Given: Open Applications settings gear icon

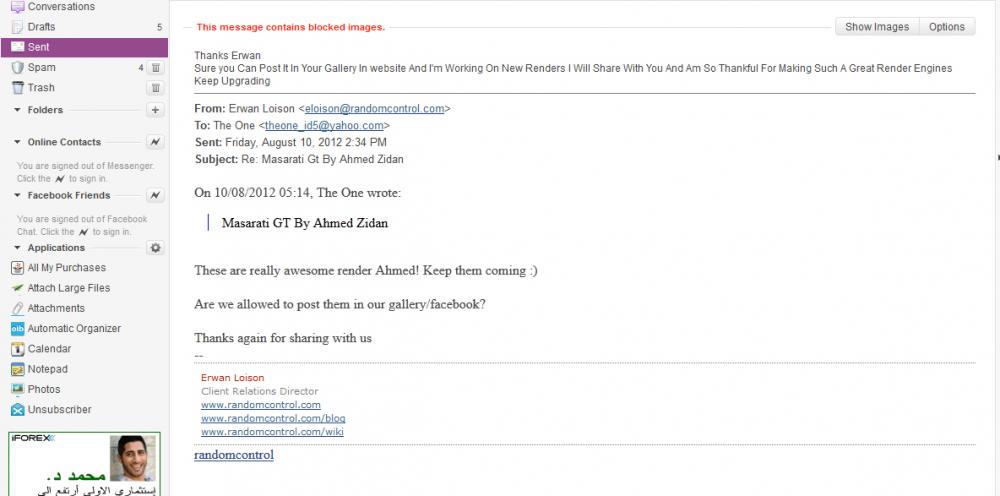Looking at the screenshot, I should [x=155, y=248].
